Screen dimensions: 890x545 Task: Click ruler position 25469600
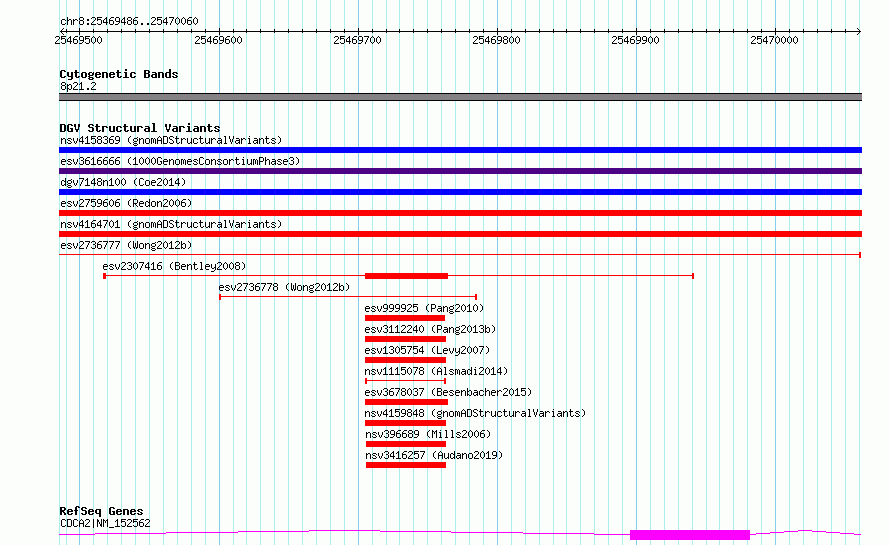[x=219, y=40]
